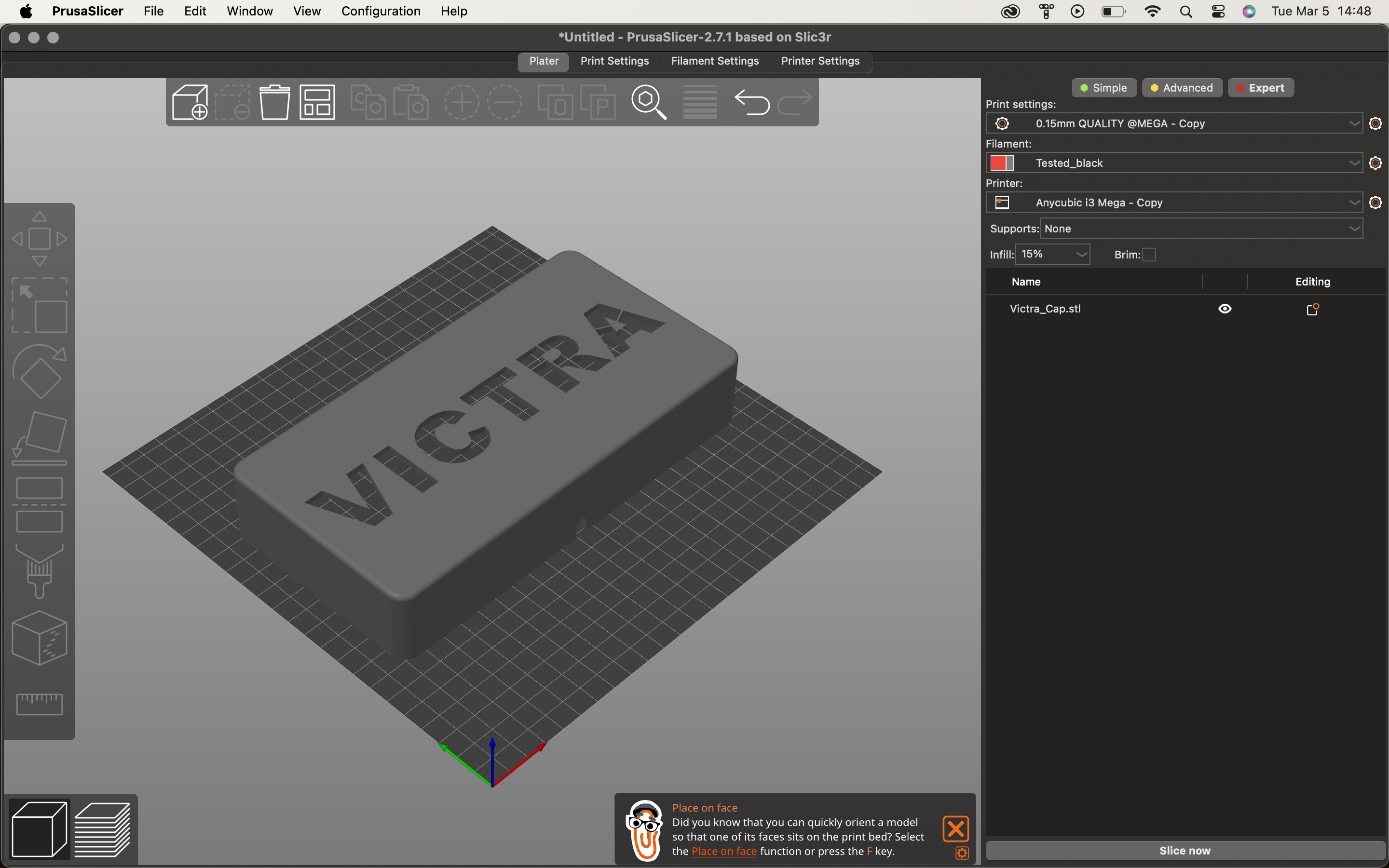The width and height of the screenshot is (1389, 868).
Task: Open the Filament Settings tab
Action: pyautogui.click(x=715, y=61)
